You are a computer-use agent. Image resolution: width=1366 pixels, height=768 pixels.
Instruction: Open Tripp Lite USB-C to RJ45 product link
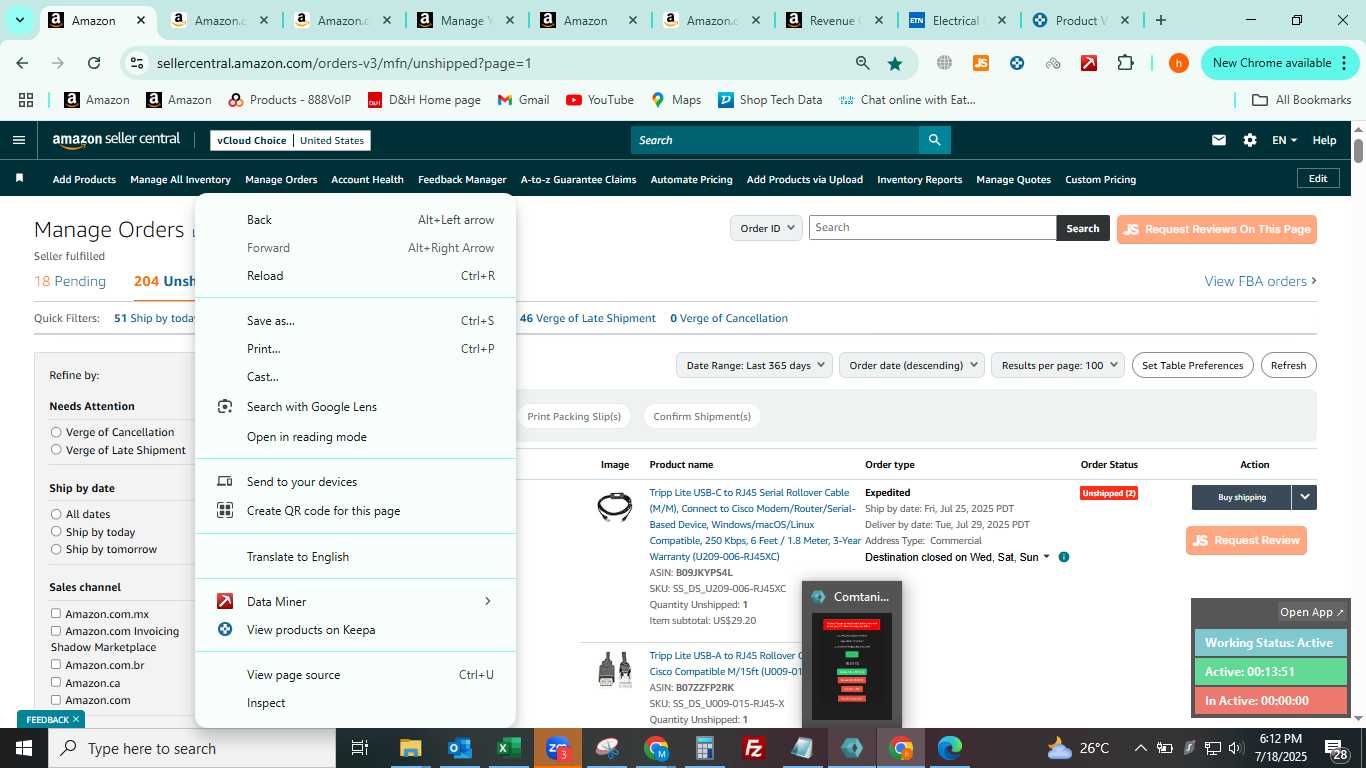[x=754, y=524]
